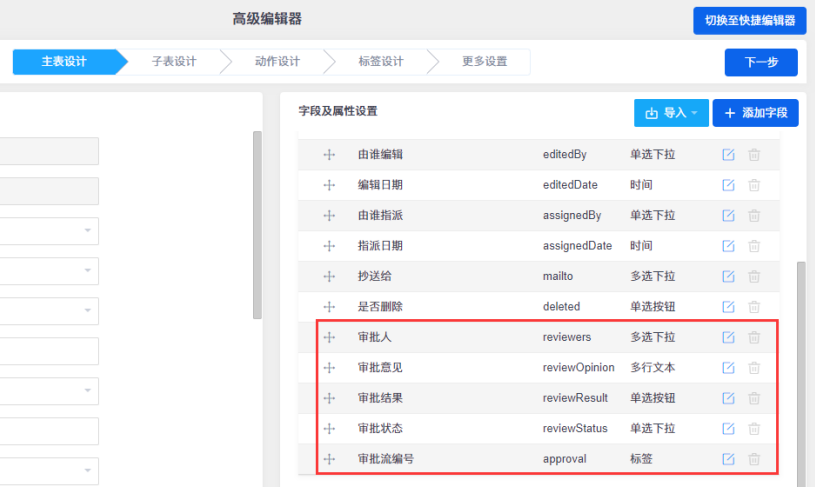Click the 标签 type in approval row

point(641,459)
